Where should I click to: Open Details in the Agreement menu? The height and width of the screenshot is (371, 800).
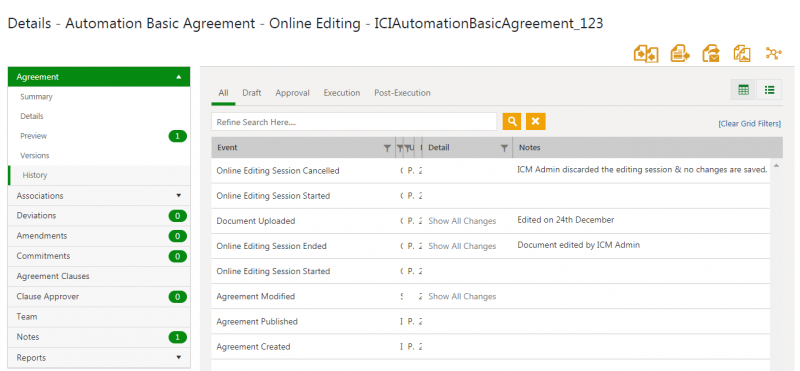pyautogui.click(x=32, y=116)
